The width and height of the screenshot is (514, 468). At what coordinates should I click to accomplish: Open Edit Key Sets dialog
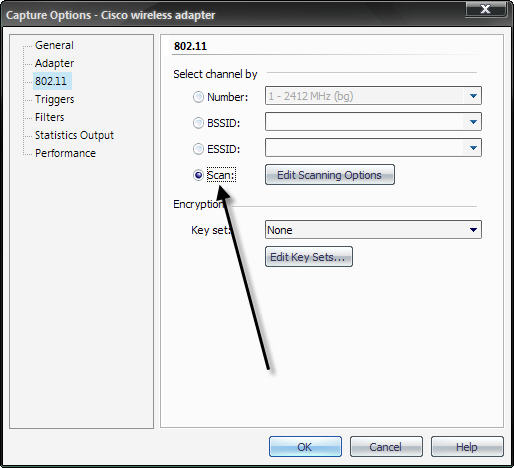[x=309, y=257]
